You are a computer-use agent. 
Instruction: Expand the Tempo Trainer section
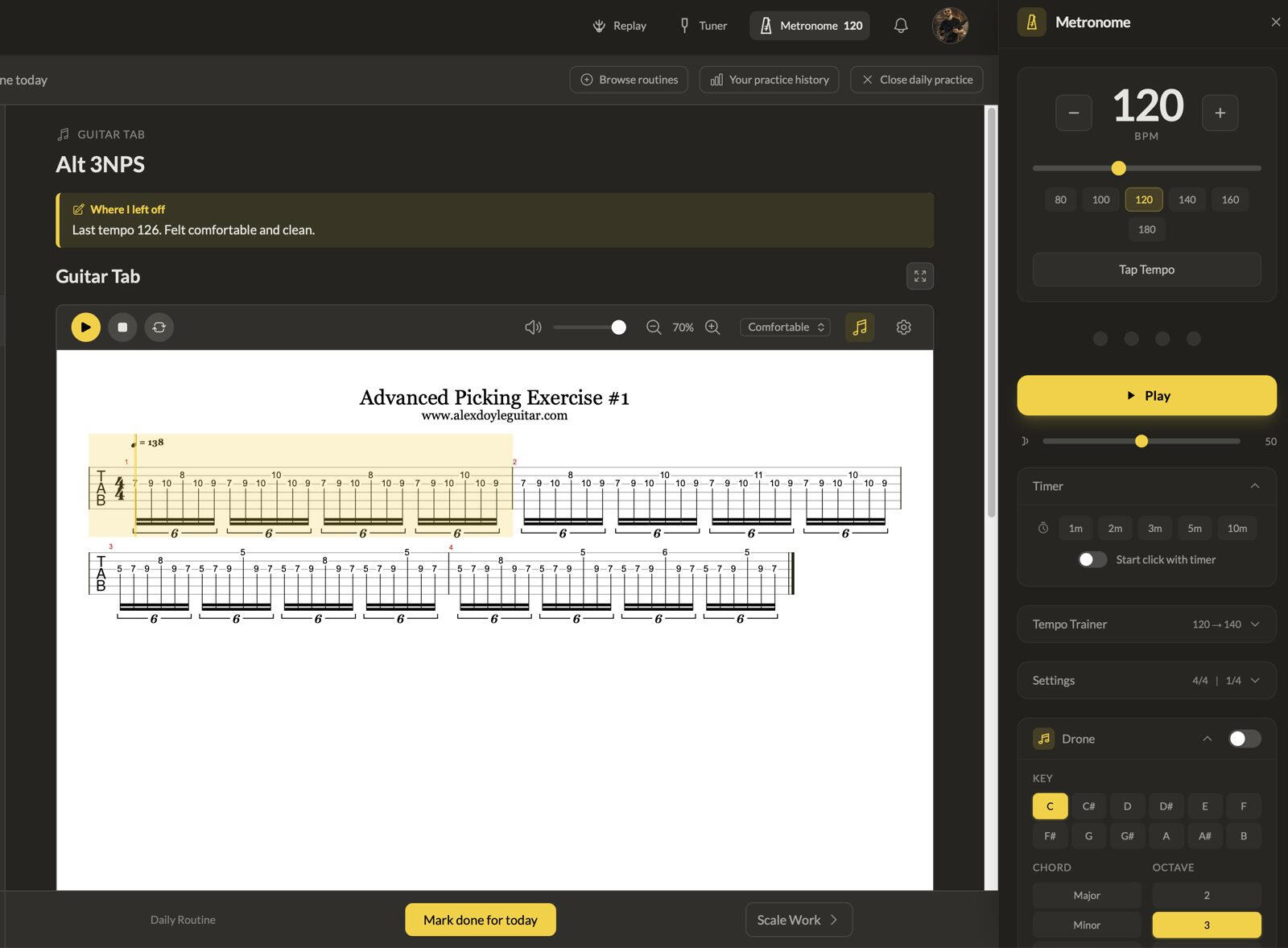[x=1147, y=624]
